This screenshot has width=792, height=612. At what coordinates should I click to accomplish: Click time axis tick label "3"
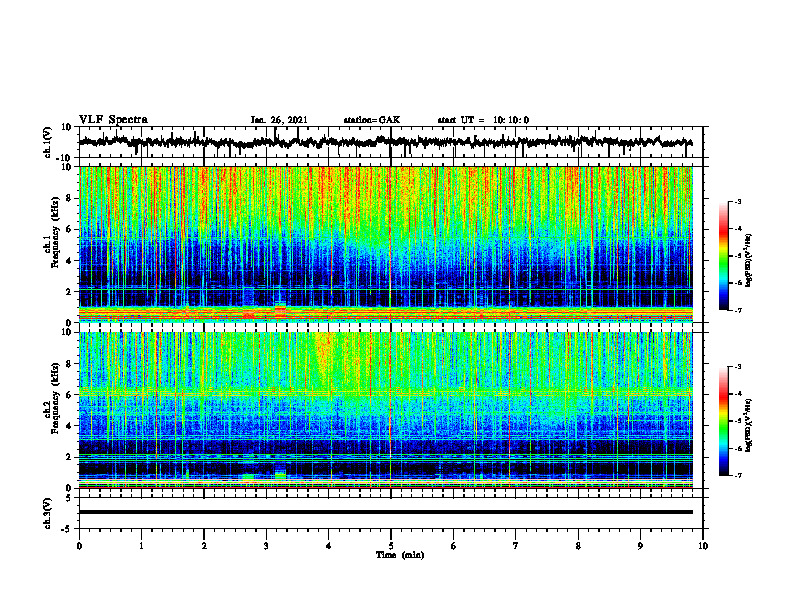[x=266, y=546]
